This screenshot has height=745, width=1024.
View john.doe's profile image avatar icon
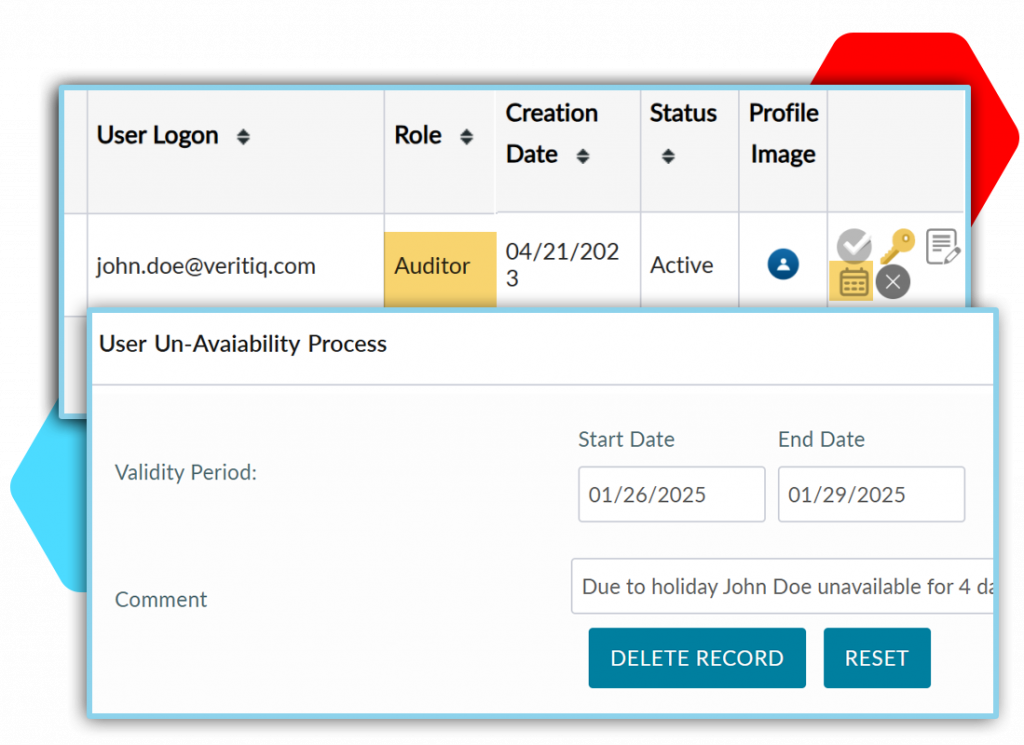[x=783, y=263]
